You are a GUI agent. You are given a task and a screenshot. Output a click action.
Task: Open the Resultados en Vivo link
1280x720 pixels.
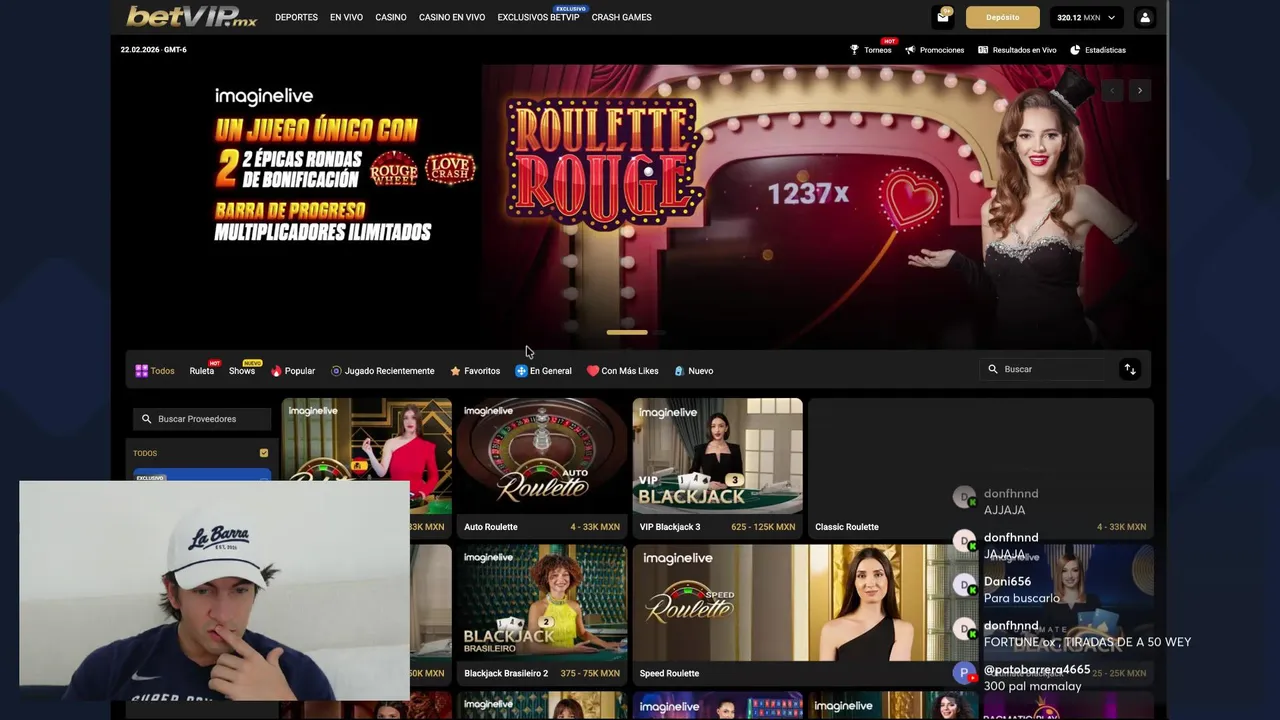point(1024,50)
